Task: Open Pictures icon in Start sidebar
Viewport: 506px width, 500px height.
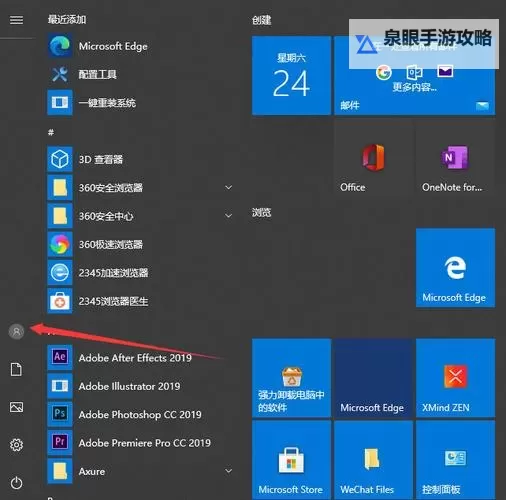Action: [16, 407]
